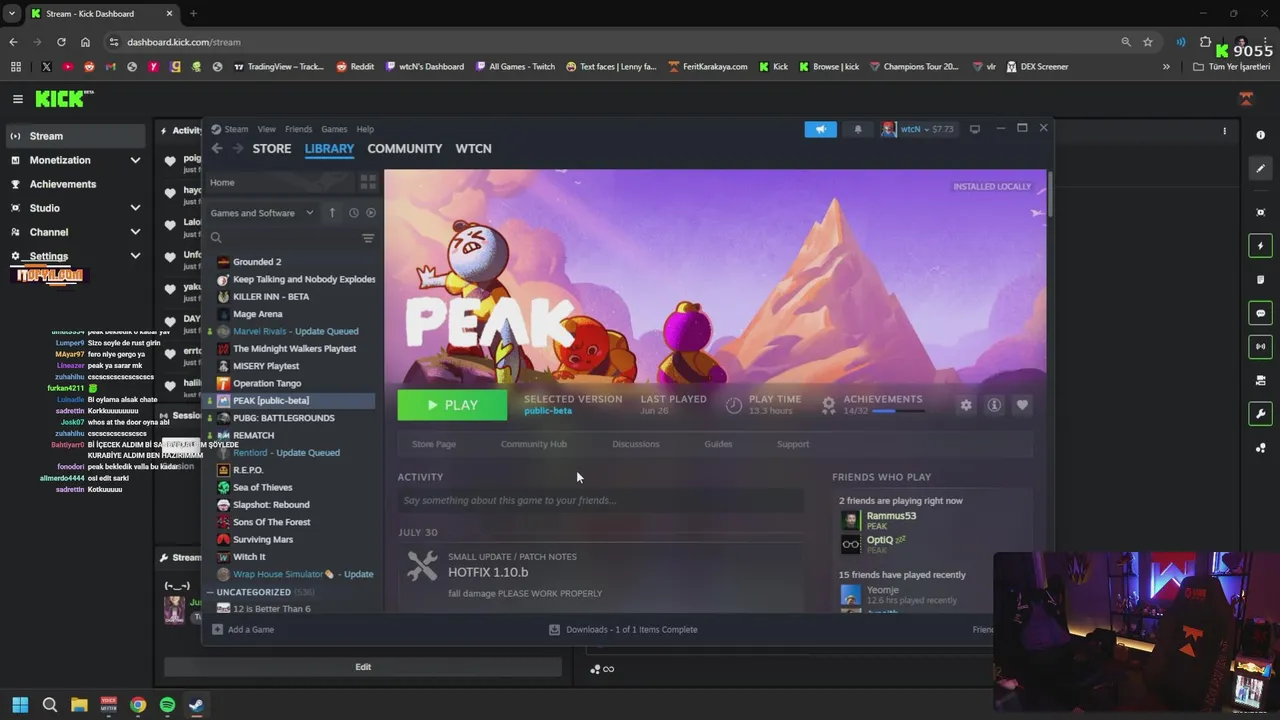Expand Settings section in Kick sidebar
The image size is (1280, 720).
[x=135, y=256]
